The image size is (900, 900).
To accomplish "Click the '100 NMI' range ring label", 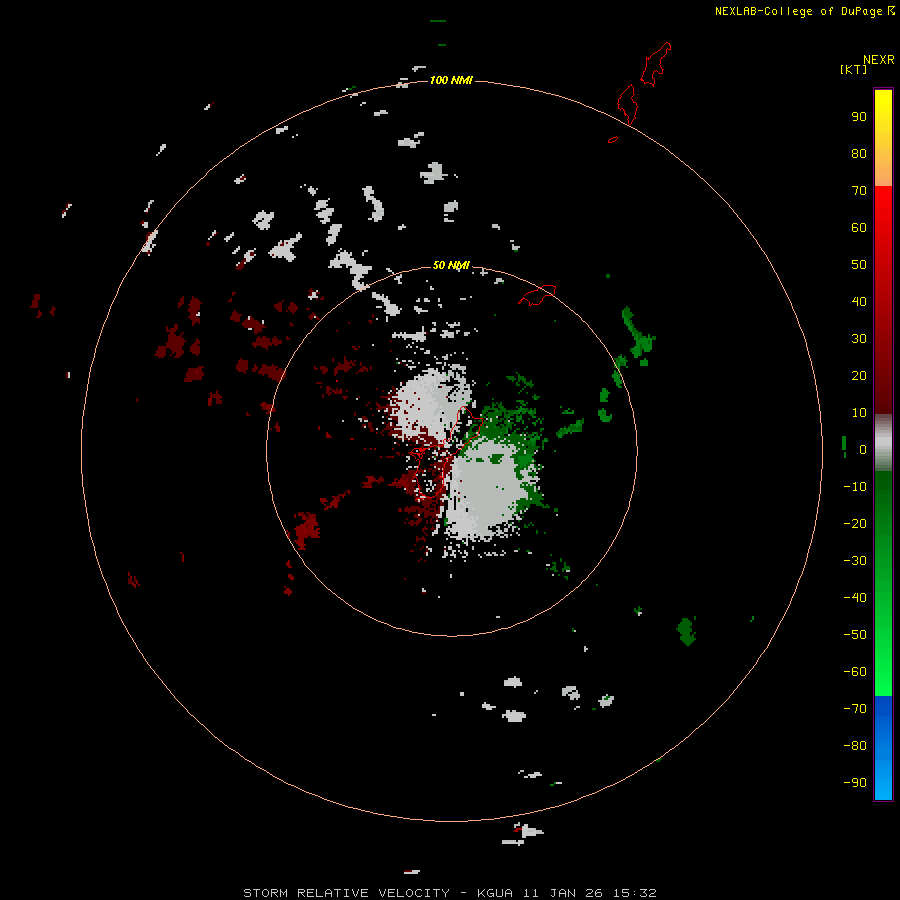I will click(x=451, y=80).
